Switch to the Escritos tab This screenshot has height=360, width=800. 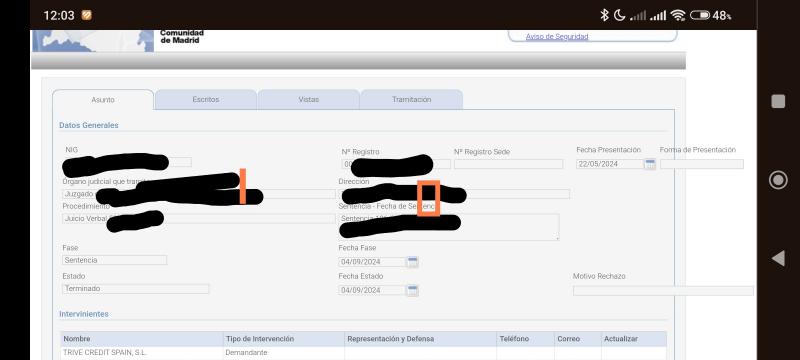pyautogui.click(x=206, y=99)
